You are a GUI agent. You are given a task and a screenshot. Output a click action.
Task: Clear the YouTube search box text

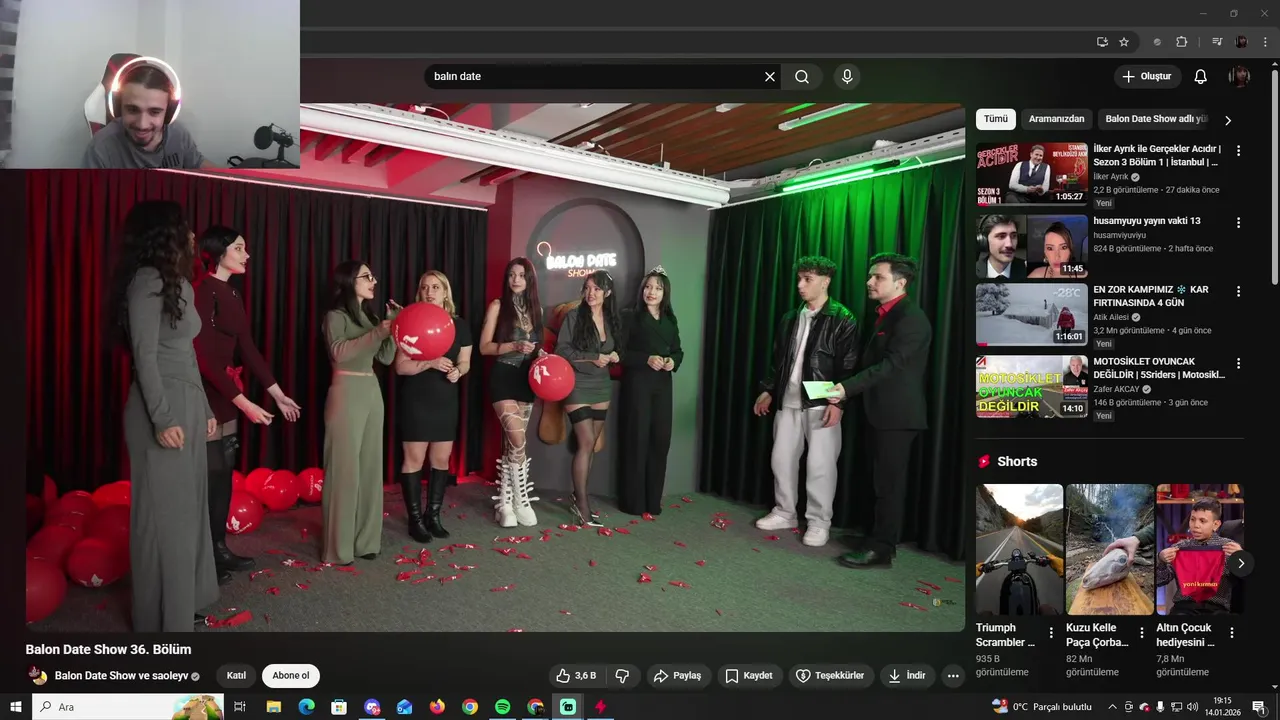coord(770,77)
